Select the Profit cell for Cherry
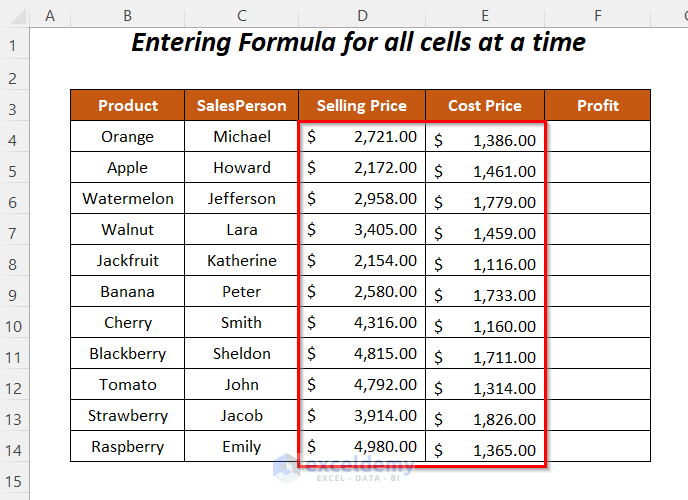Image resolution: width=688 pixels, height=500 pixels. pyautogui.click(x=598, y=323)
